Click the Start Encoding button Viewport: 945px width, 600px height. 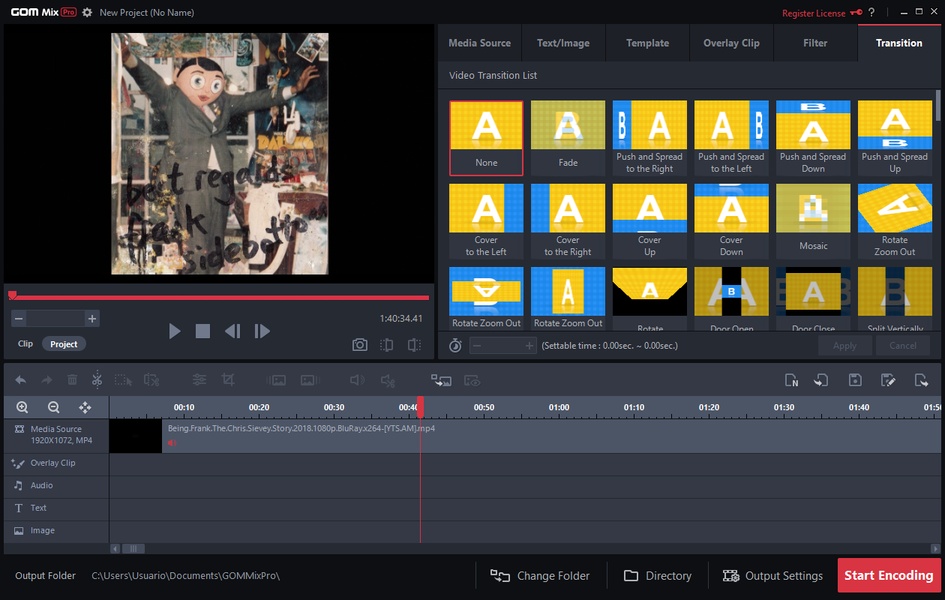click(x=888, y=576)
